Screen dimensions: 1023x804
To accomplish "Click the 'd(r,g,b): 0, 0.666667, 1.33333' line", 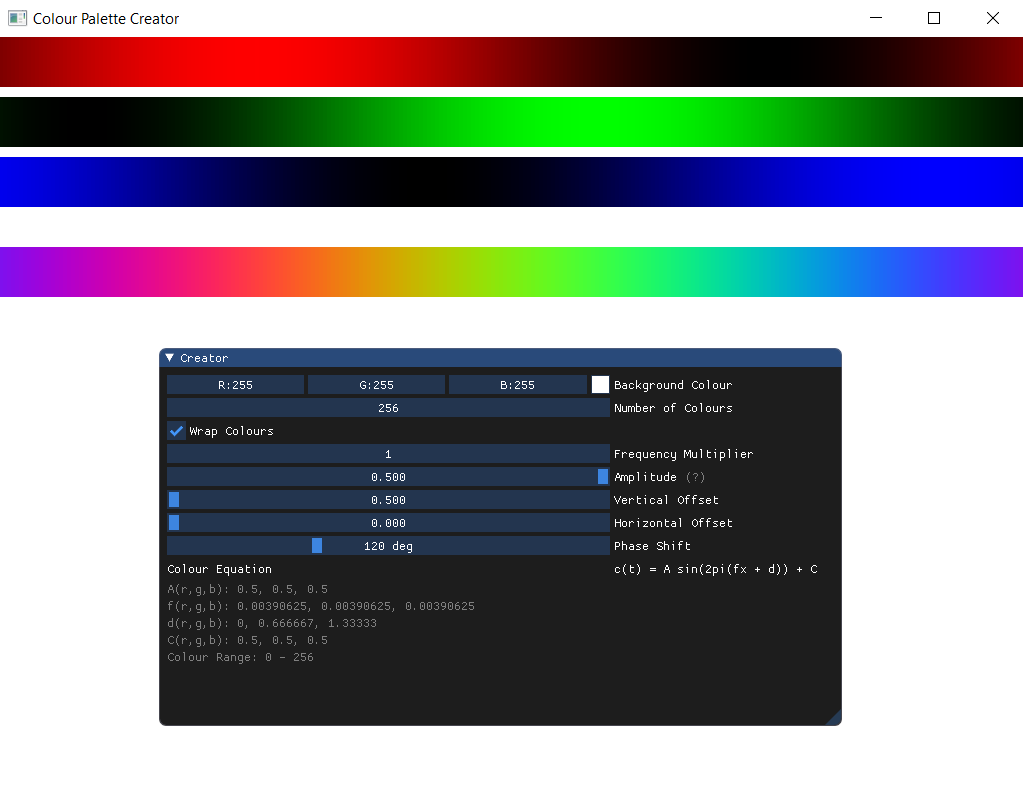I will tap(272, 623).
